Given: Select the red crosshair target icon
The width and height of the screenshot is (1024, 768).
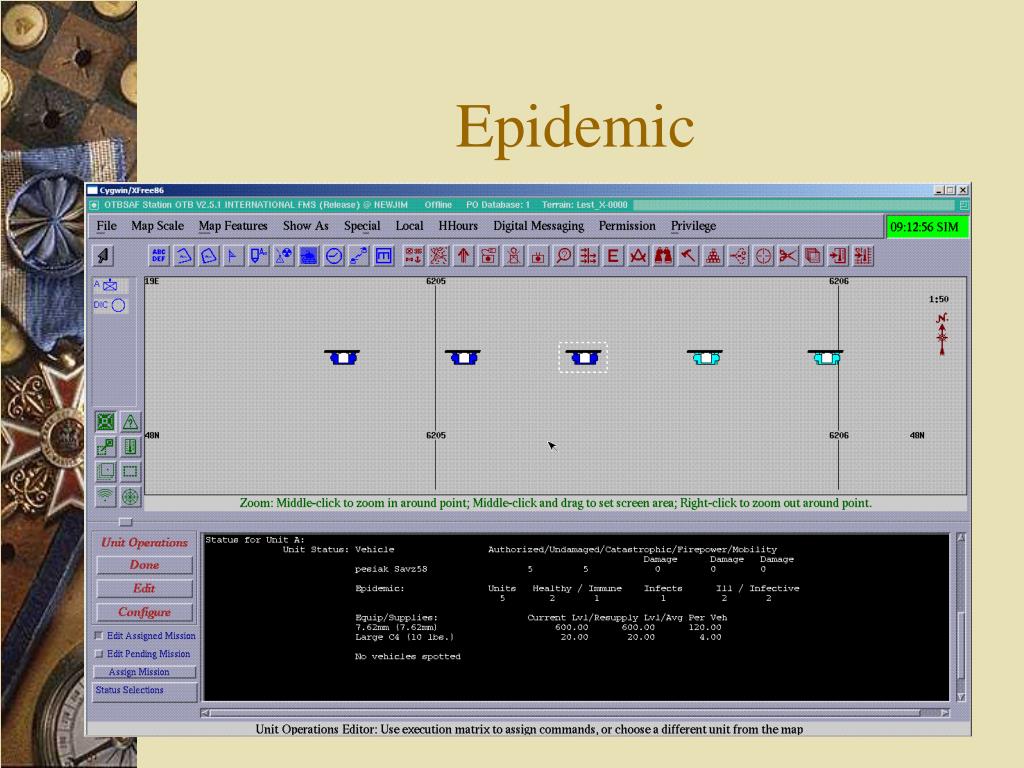Looking at the screenshot, I should coord(763,255).
